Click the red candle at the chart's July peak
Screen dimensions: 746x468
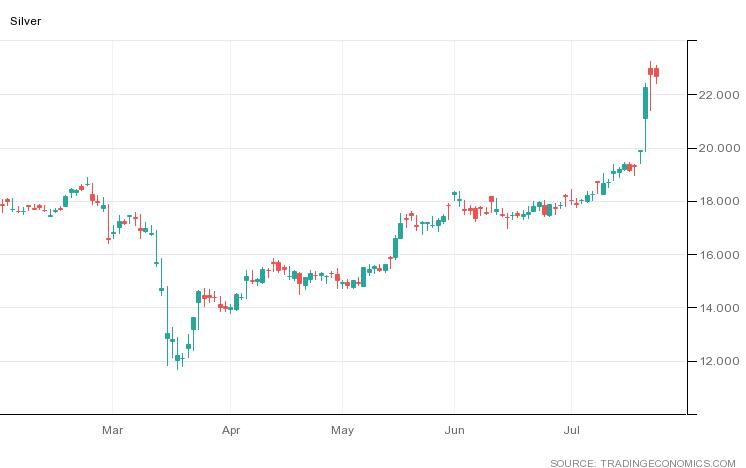[x=656, y=72]
